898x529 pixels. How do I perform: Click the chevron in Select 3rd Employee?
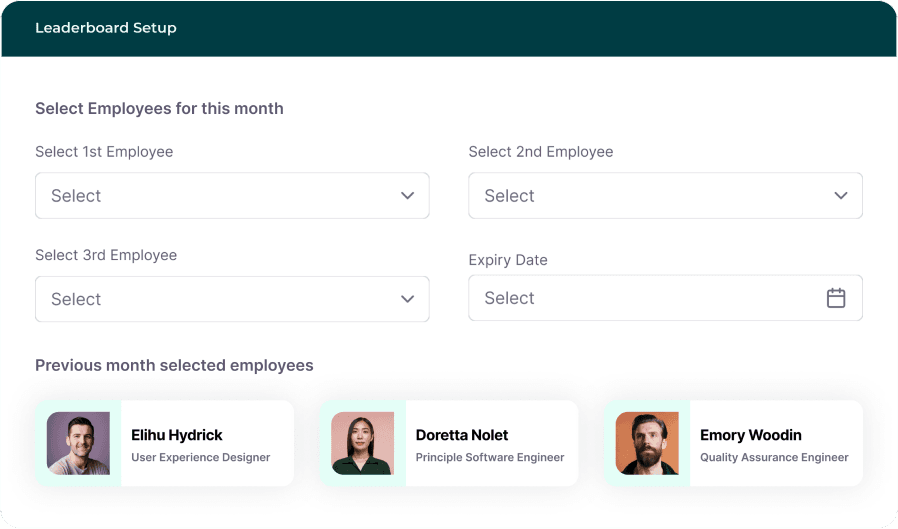click(x=407, y=299)
